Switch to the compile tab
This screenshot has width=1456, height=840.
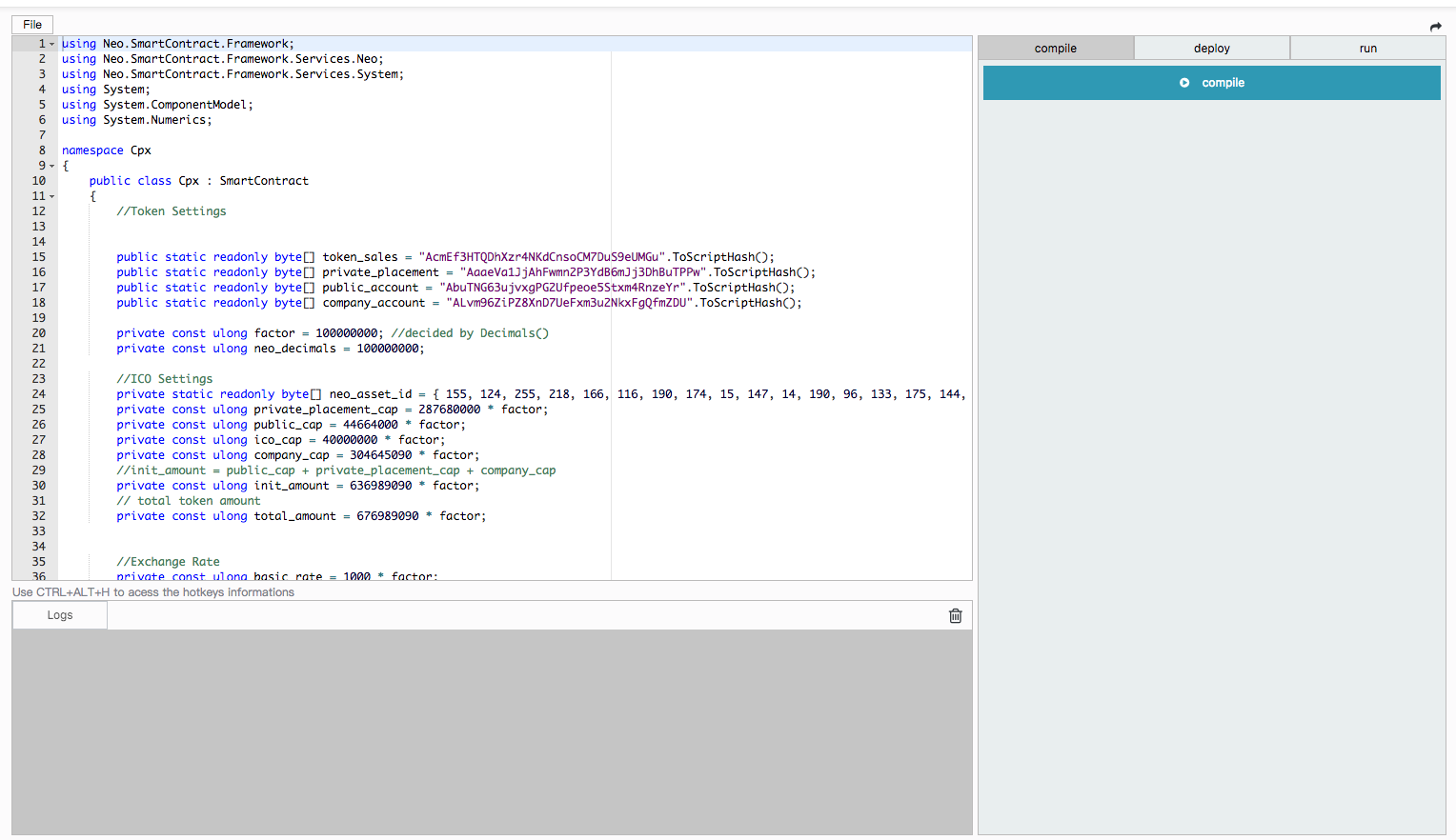pyautogui.click(x=1056, y=49)
